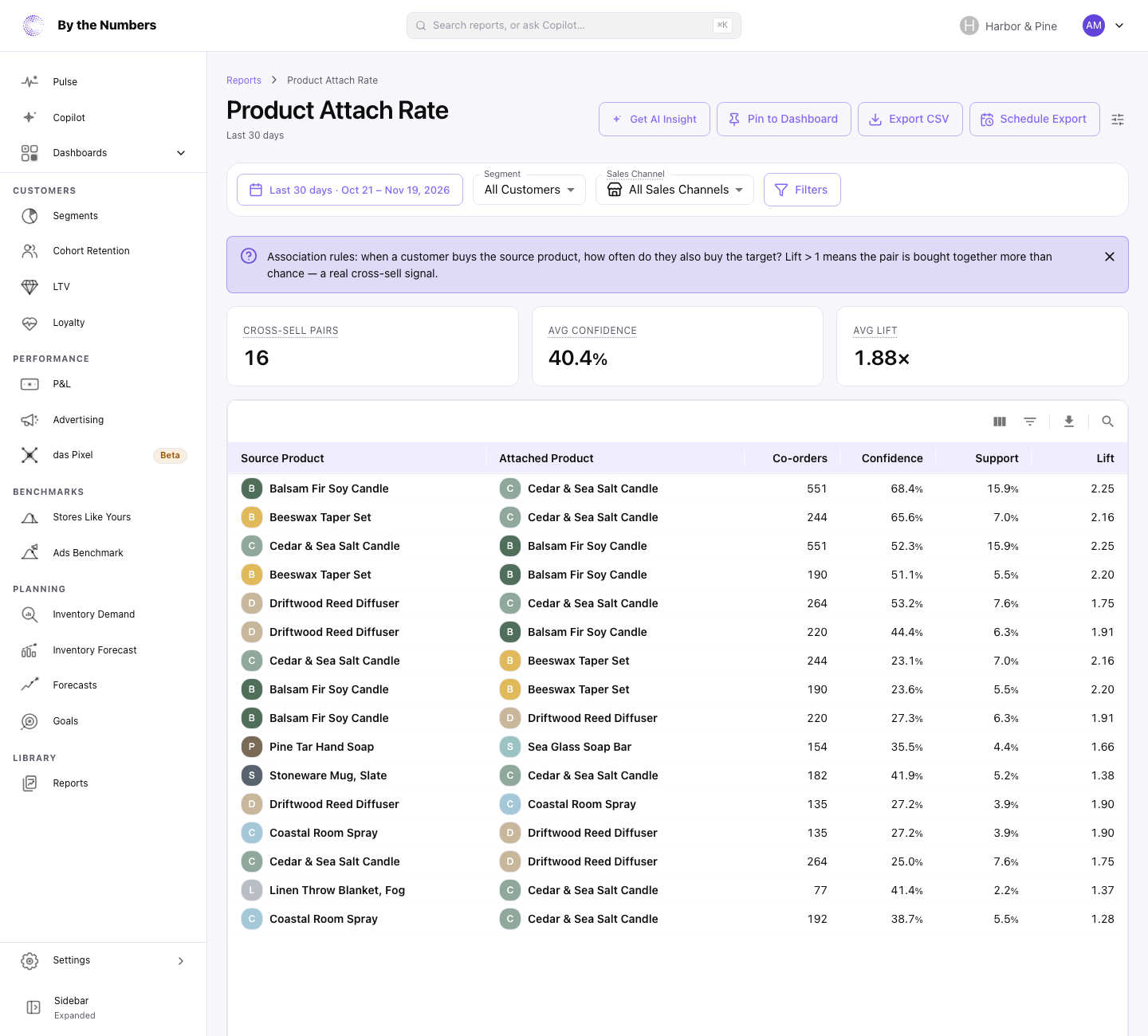1148x1036 pixels.
Task: Follow the Reports breadcrumb link
Action: pyautogui.click(x=244, y=80)
